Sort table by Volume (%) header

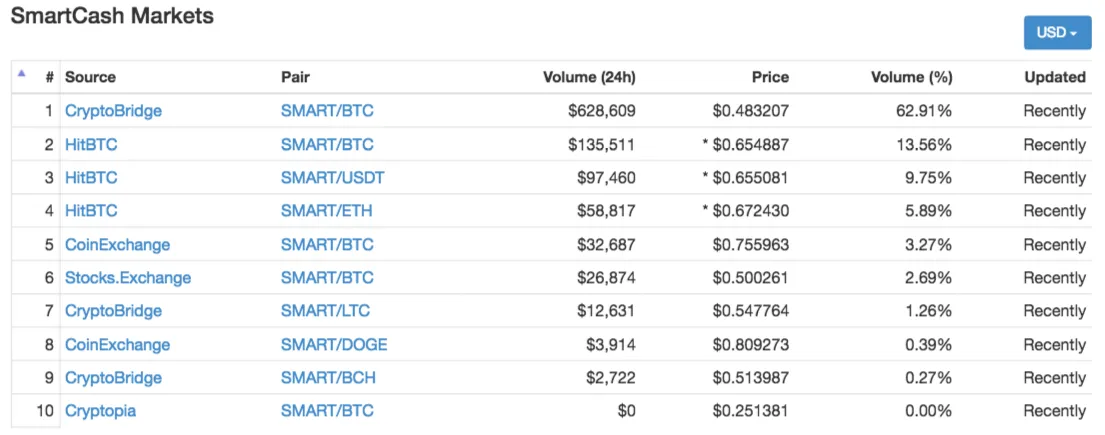point(912,77)
